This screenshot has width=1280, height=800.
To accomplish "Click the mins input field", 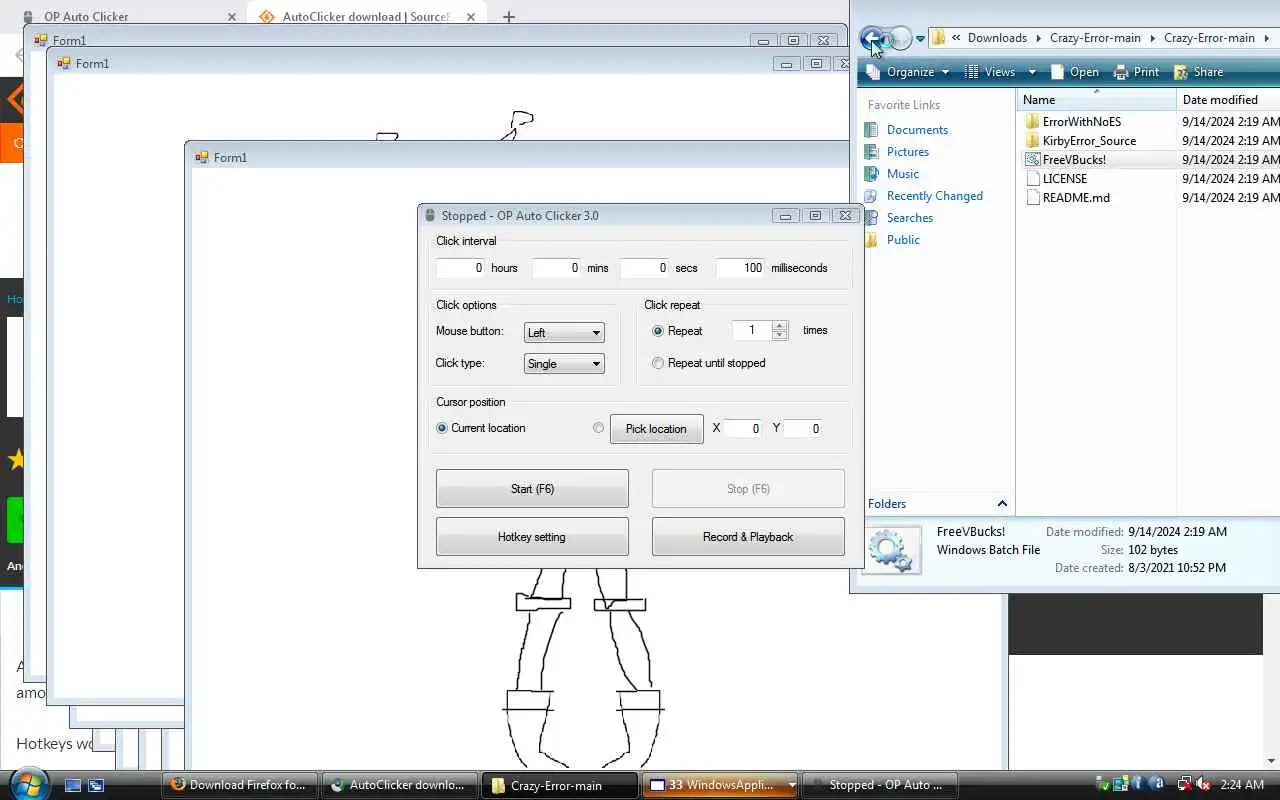I will [557, 268].
